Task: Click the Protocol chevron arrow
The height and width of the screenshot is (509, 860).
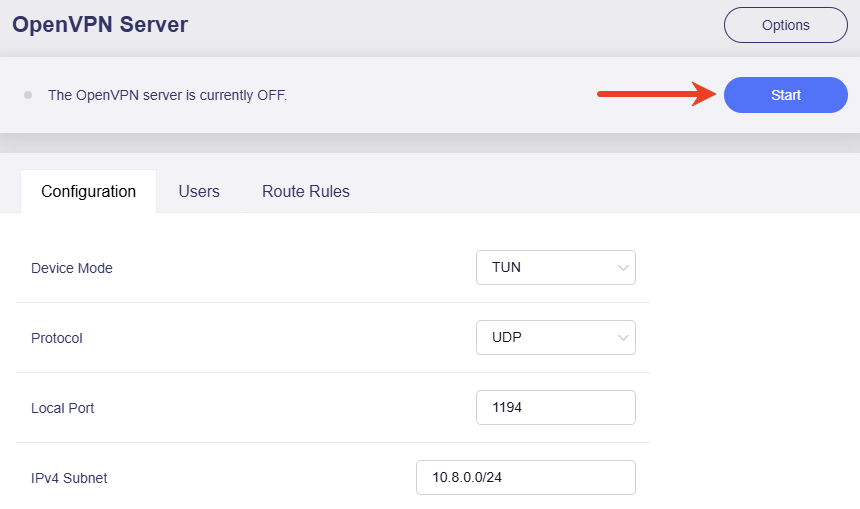Action: click(x=623, y=338)
